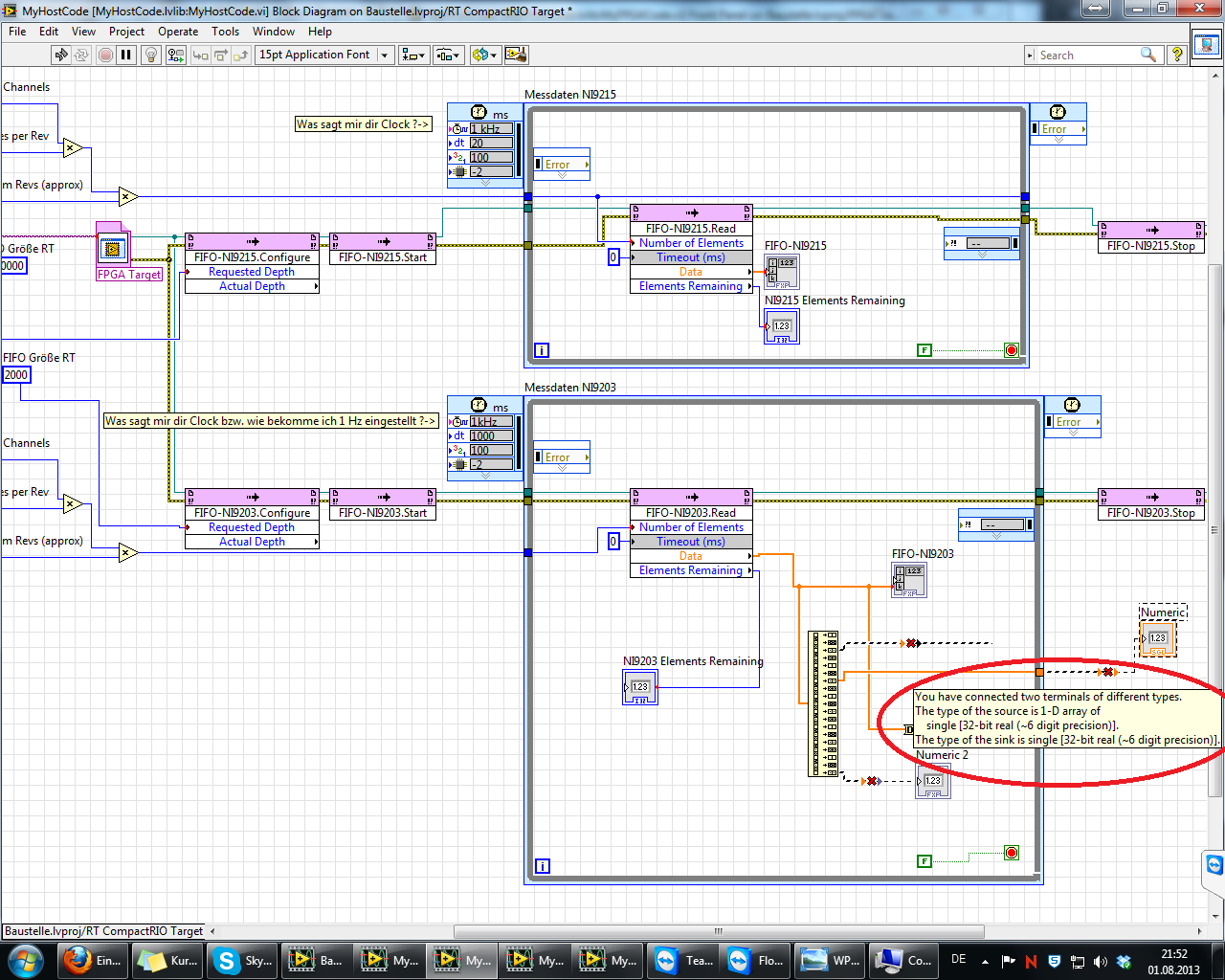The width and height of the screenshot is (1225, 980).
Task: Click the Run Continuously toolbar icon
Action: coord(82,55)
